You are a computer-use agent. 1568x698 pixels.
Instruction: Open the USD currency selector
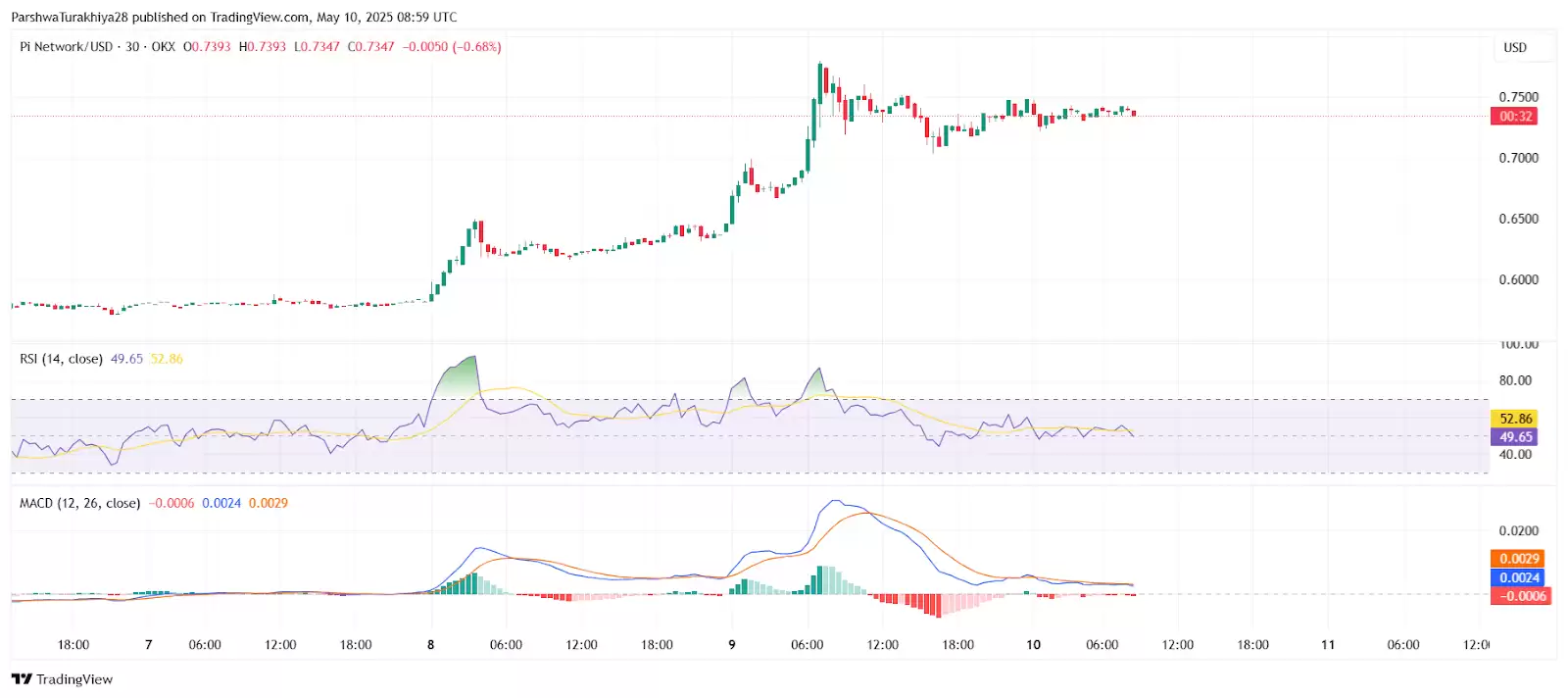(x=1515, y=47)
